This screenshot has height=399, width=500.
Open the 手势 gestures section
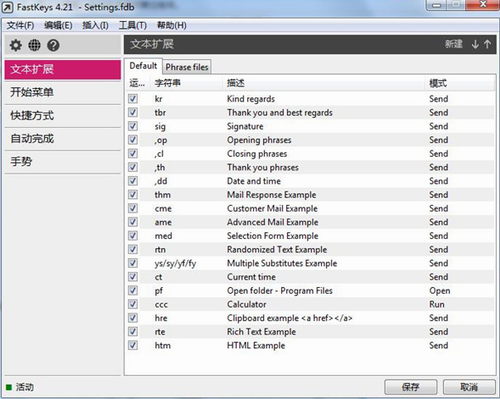coord(63,162)
